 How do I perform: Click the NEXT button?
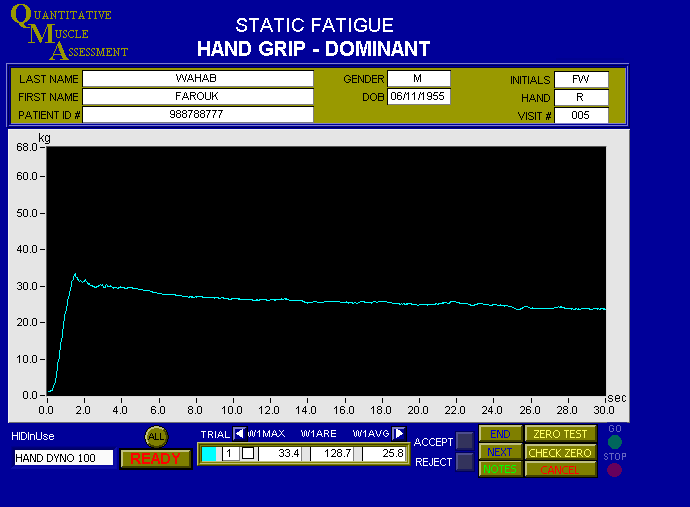500,452
